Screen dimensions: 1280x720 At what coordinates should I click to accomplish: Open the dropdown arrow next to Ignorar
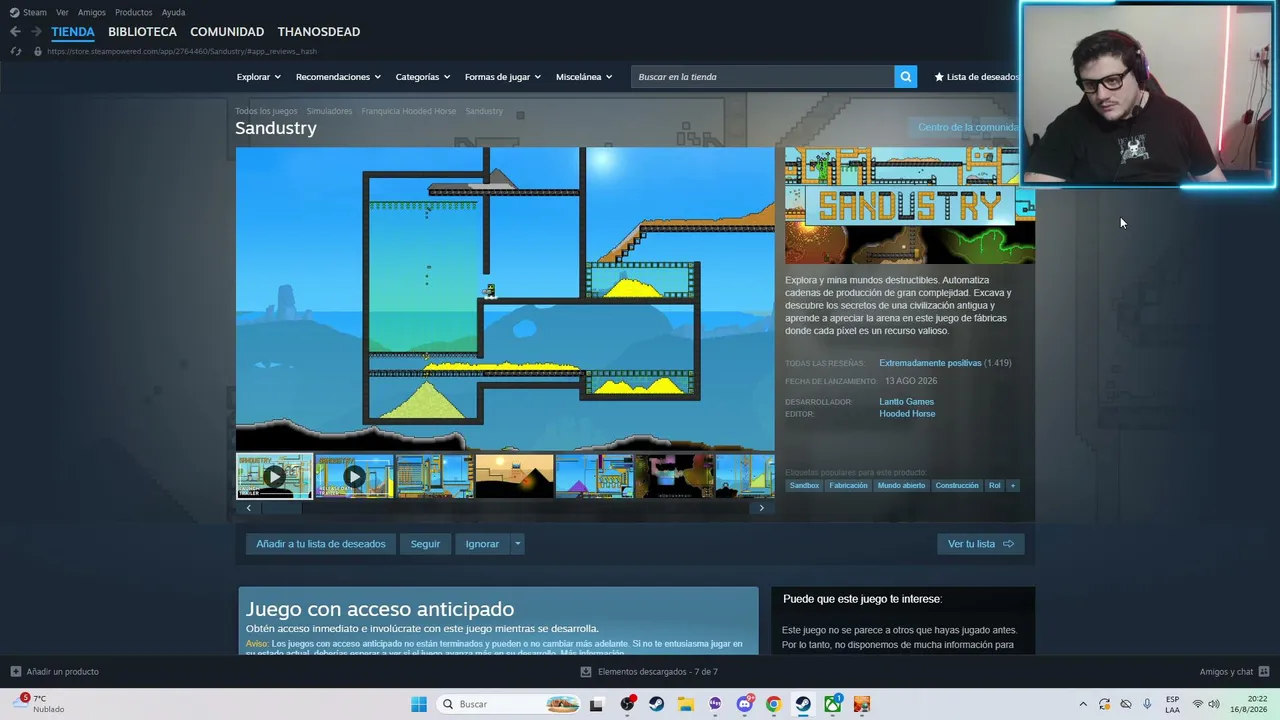[517, 544]
